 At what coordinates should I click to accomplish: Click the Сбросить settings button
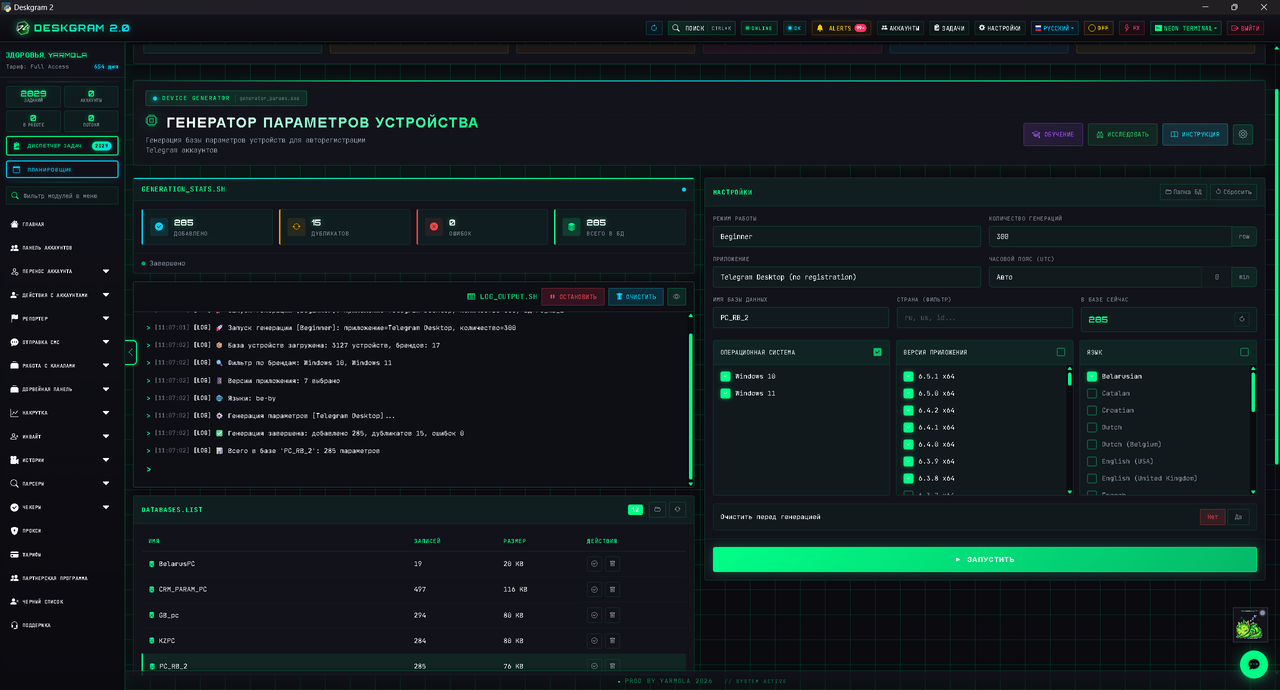pyautogui.click(x=1233, y=192)
